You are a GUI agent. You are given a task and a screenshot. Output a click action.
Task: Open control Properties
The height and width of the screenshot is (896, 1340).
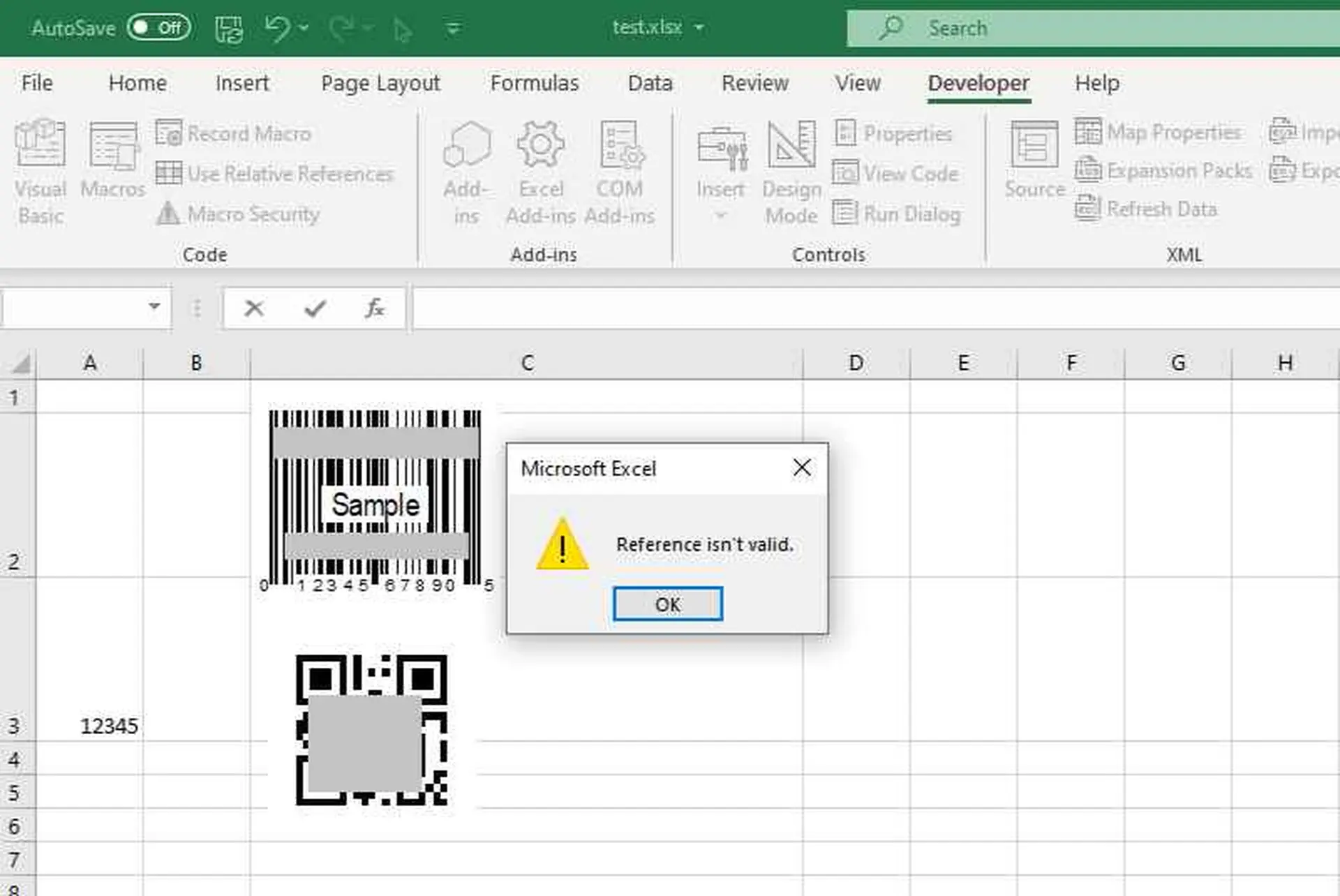pyautogui.click(x=893, y=133)
